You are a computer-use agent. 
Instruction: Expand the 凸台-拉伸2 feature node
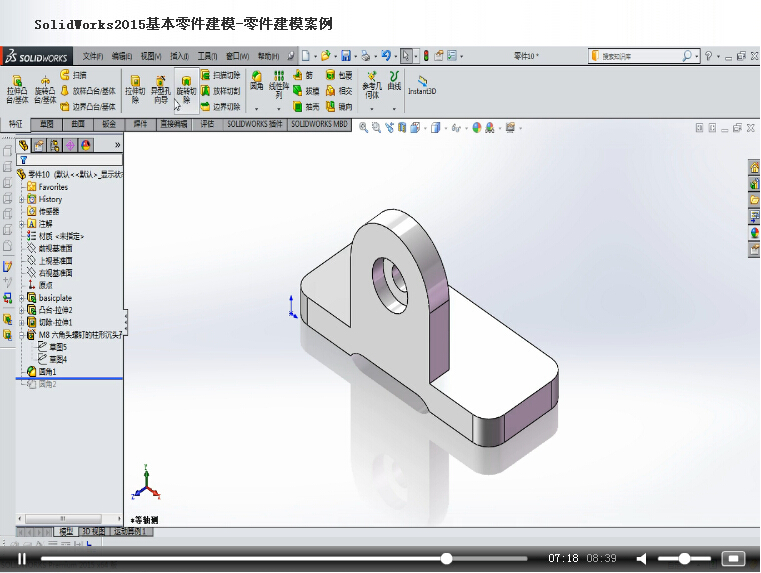(x=21, y=310)
